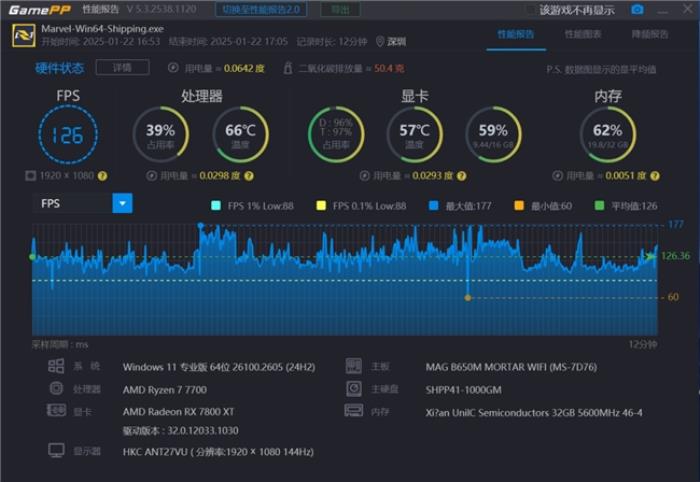Click the GPU D:96% T:97% usage gauge
This screenshot has height=482, width=700.
coord(336,135)
